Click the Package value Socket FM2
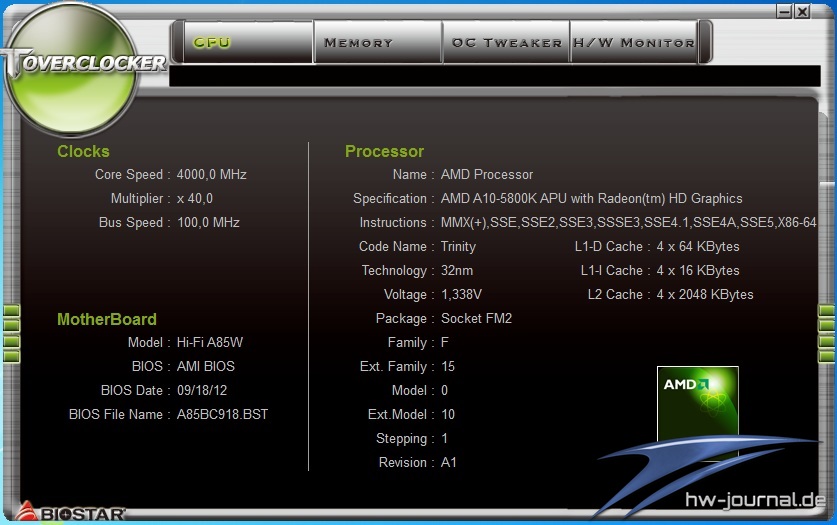Screen dimensions: 837x525 coord(476,319)
